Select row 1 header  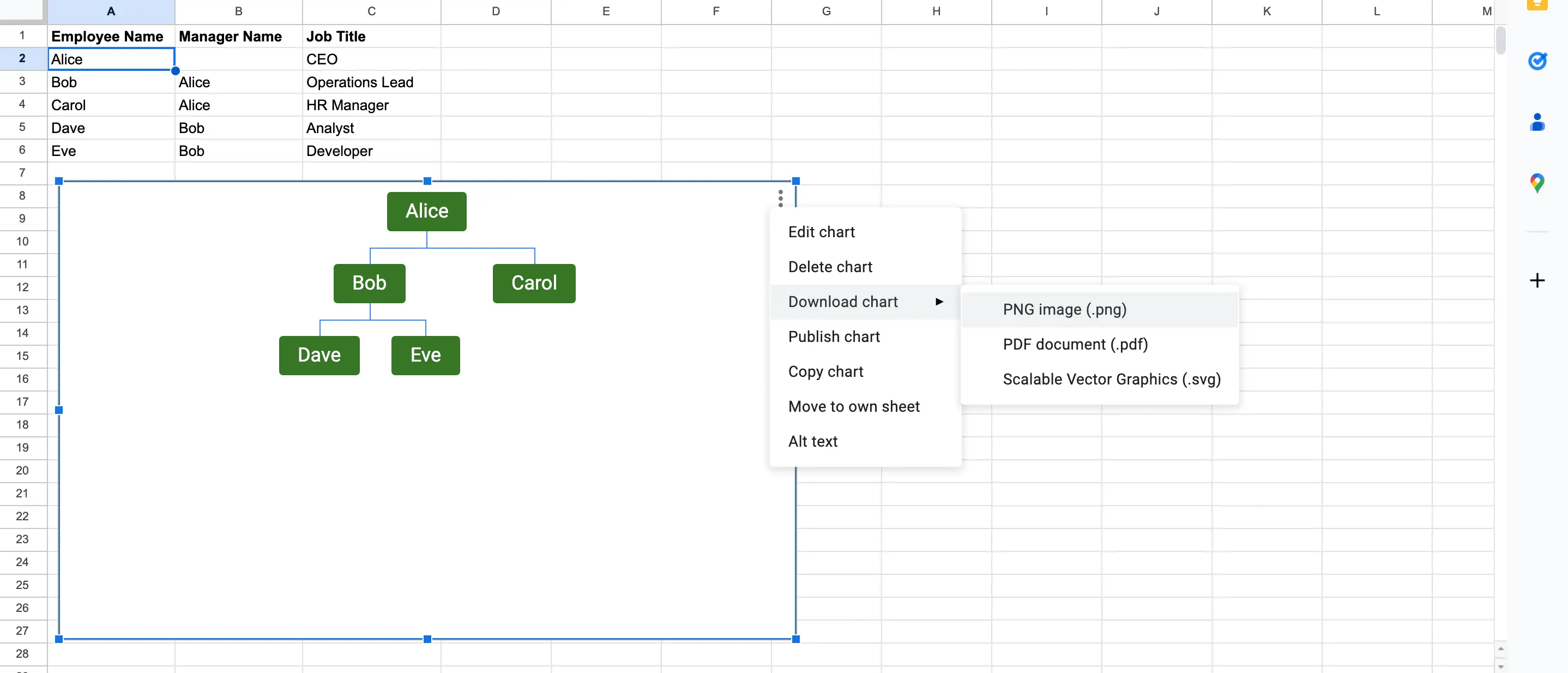22,36
